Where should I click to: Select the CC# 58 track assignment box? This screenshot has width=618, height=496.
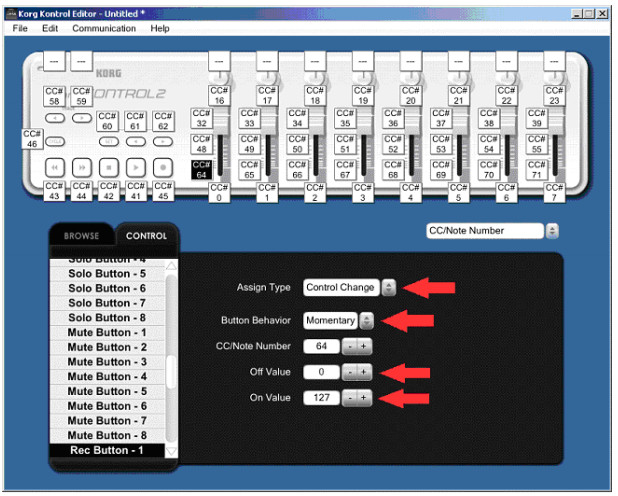coord(54,96)
